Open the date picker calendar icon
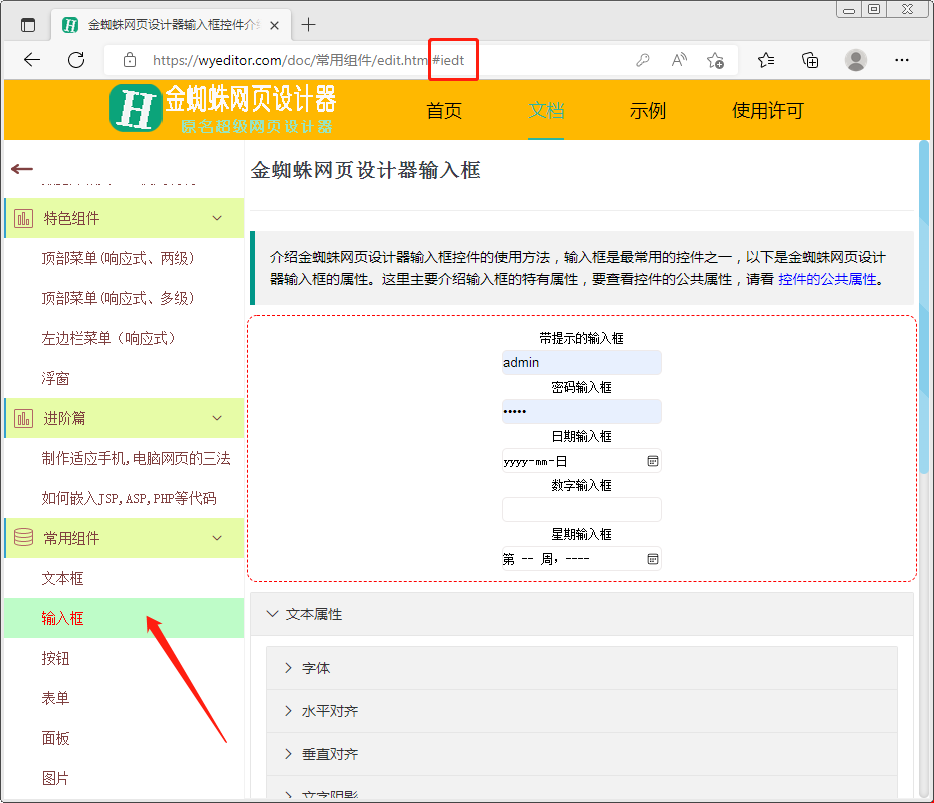This screenshot has width=934, height=803. [653, 461]
